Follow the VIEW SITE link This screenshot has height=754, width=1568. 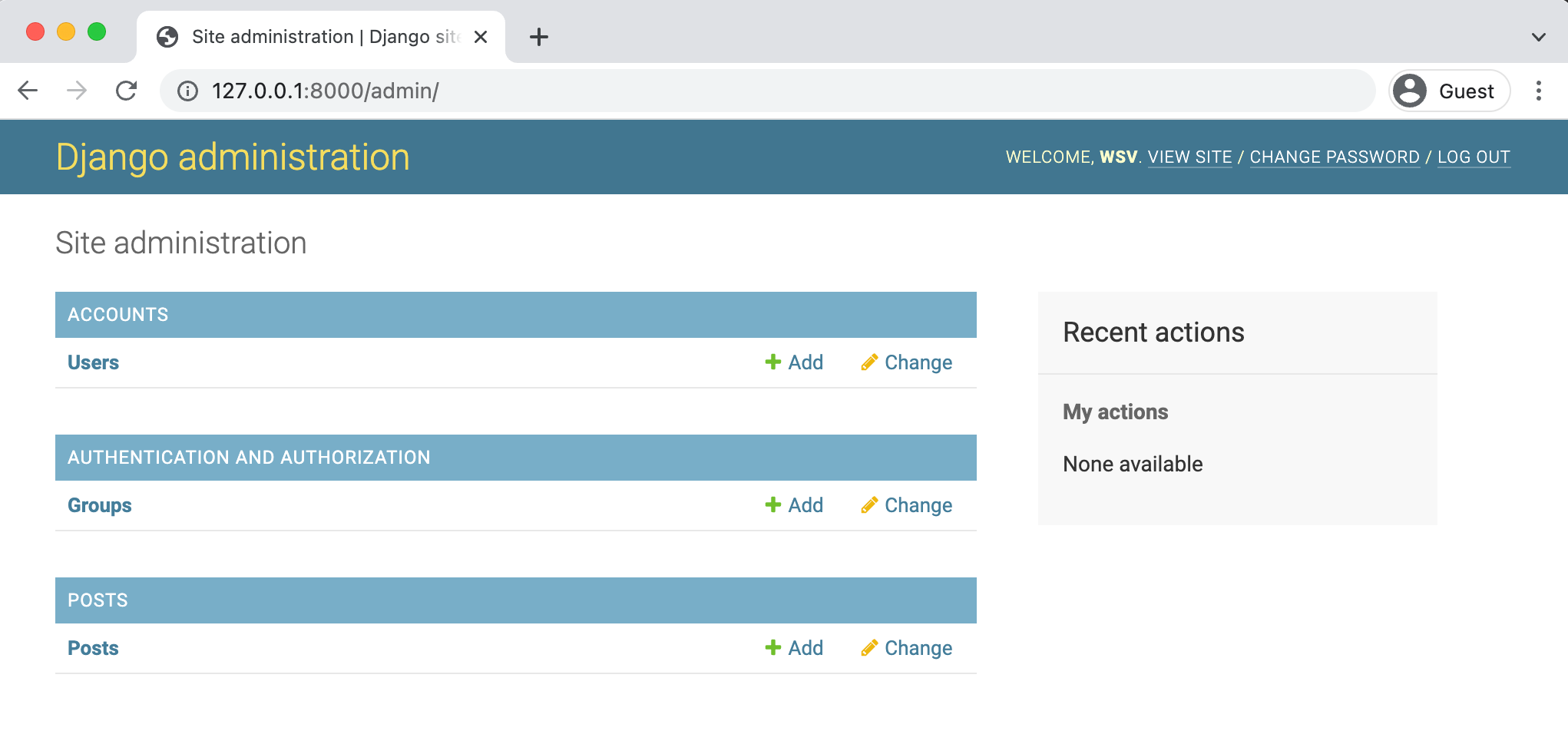coord(1189,157)
